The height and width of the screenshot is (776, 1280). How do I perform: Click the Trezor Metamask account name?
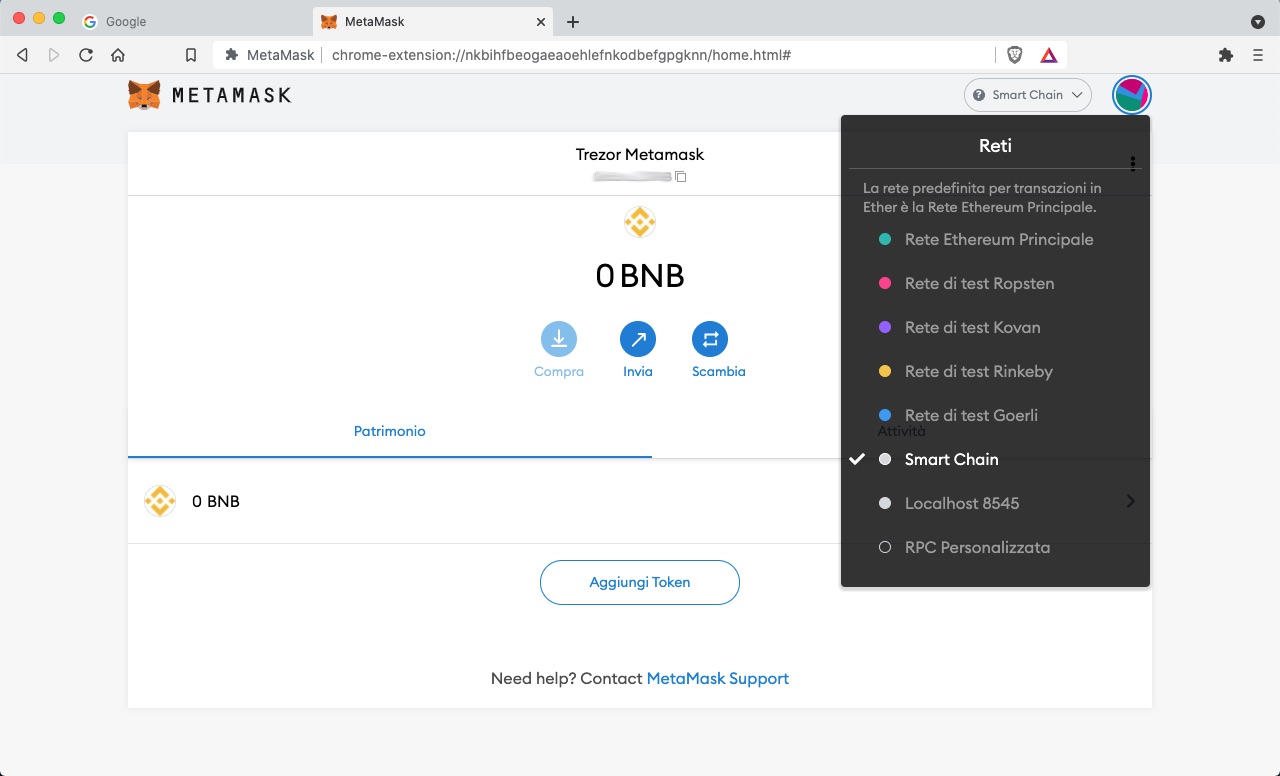pos(640,154)
